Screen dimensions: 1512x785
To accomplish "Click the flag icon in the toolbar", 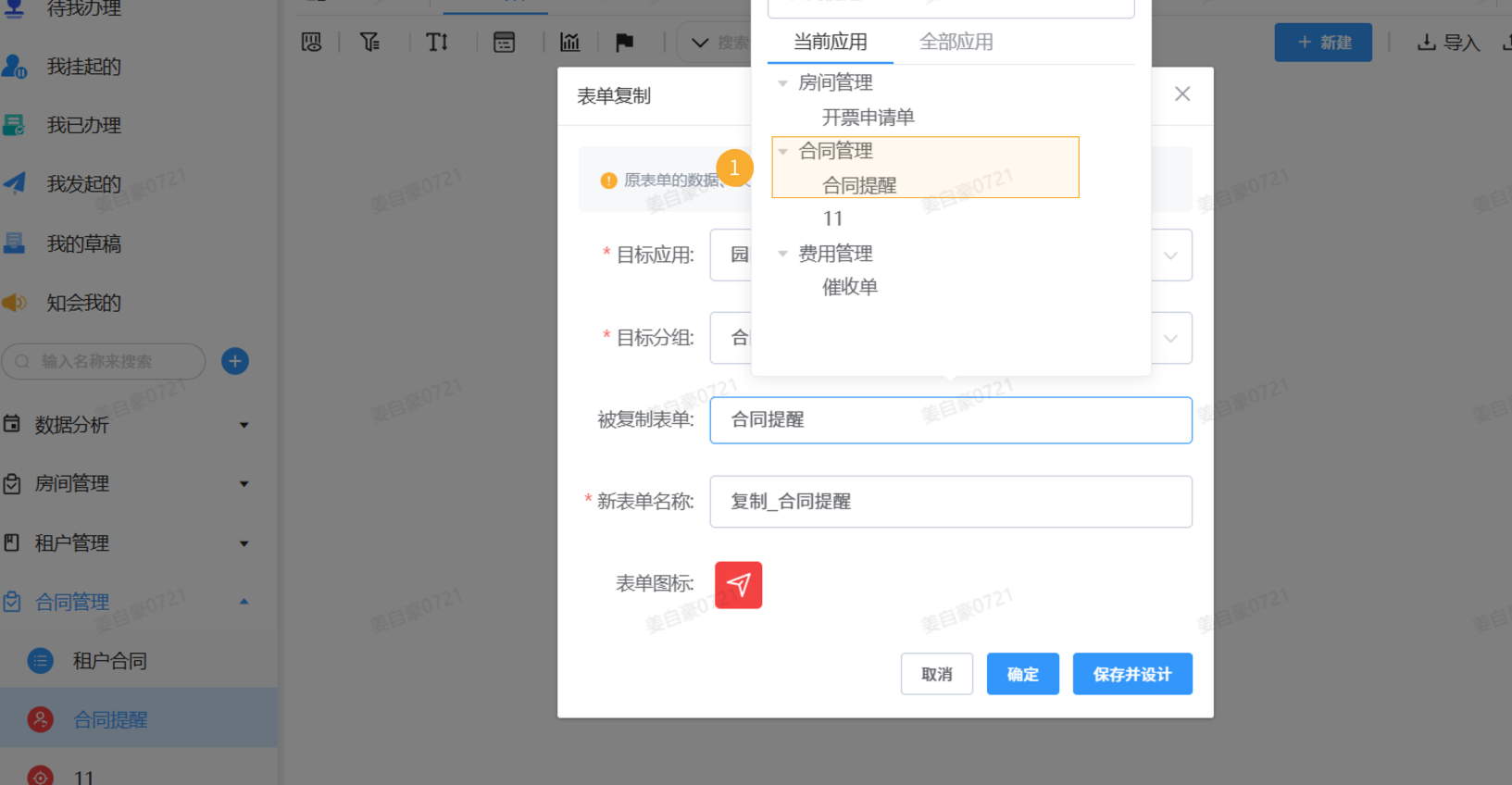I will (625, 42).
